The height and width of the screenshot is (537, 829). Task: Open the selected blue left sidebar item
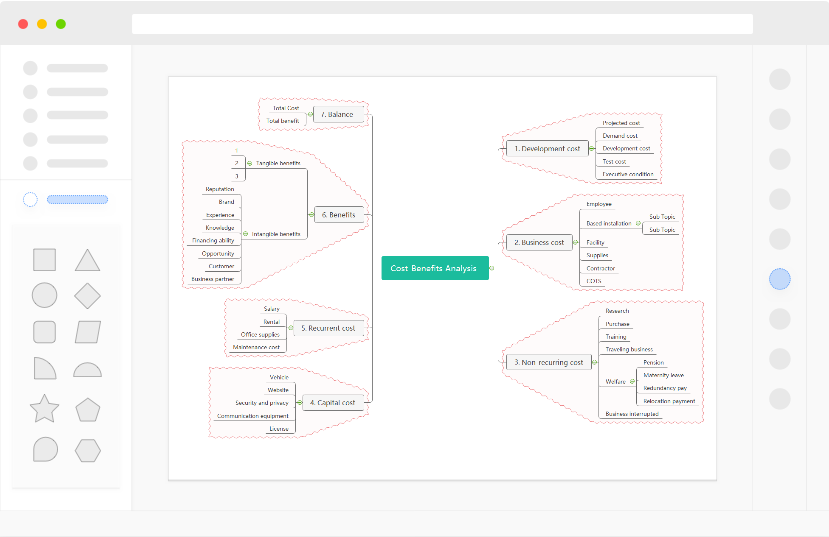pyautogui.click(x=77, y=199)
